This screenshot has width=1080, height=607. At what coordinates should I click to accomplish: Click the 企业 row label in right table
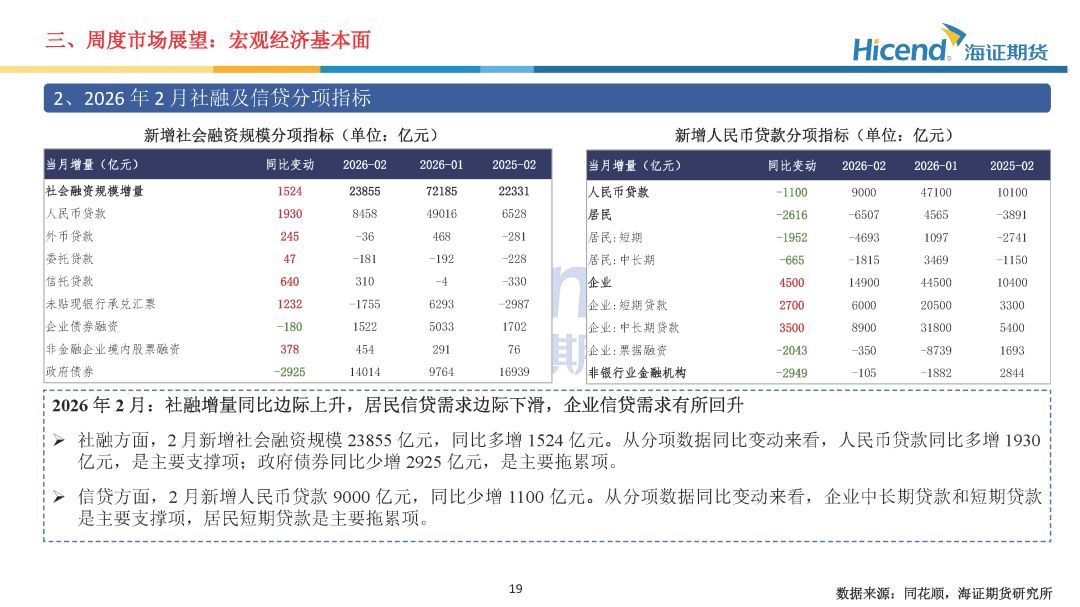[x=600, y=282]
